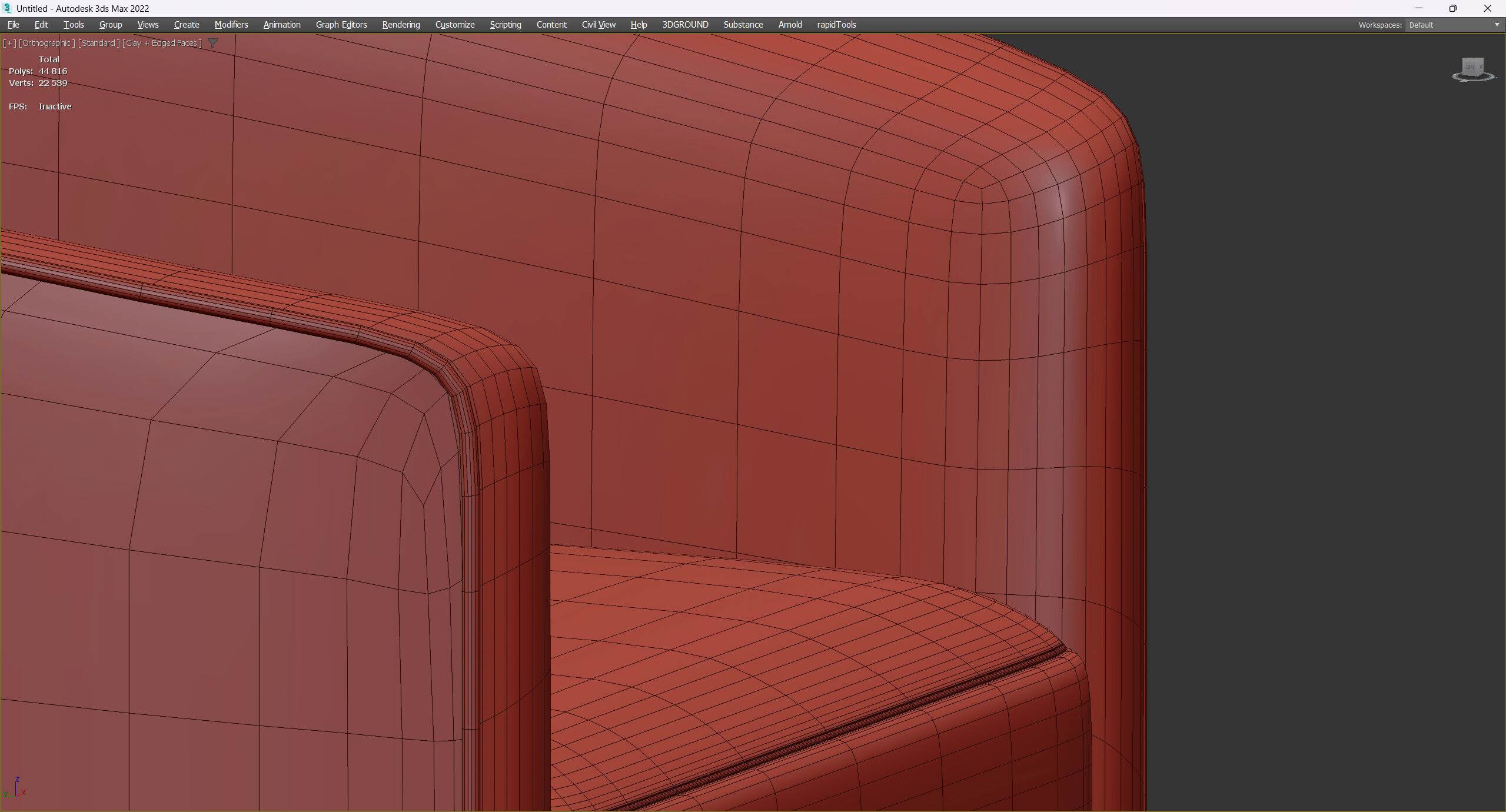
Task: Minimize the 3ds Max window
Action: pos(1418,8)
